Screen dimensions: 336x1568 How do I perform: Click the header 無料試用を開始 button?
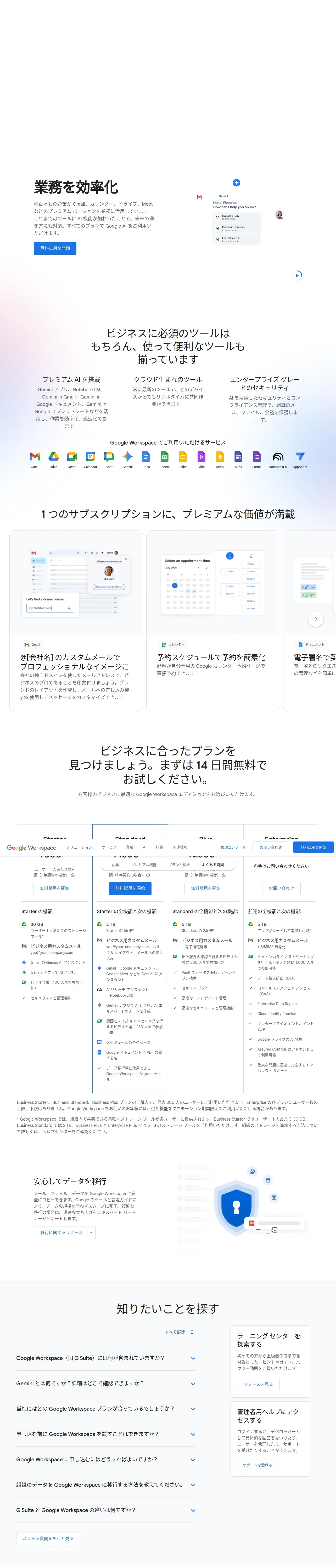[313, 847]
